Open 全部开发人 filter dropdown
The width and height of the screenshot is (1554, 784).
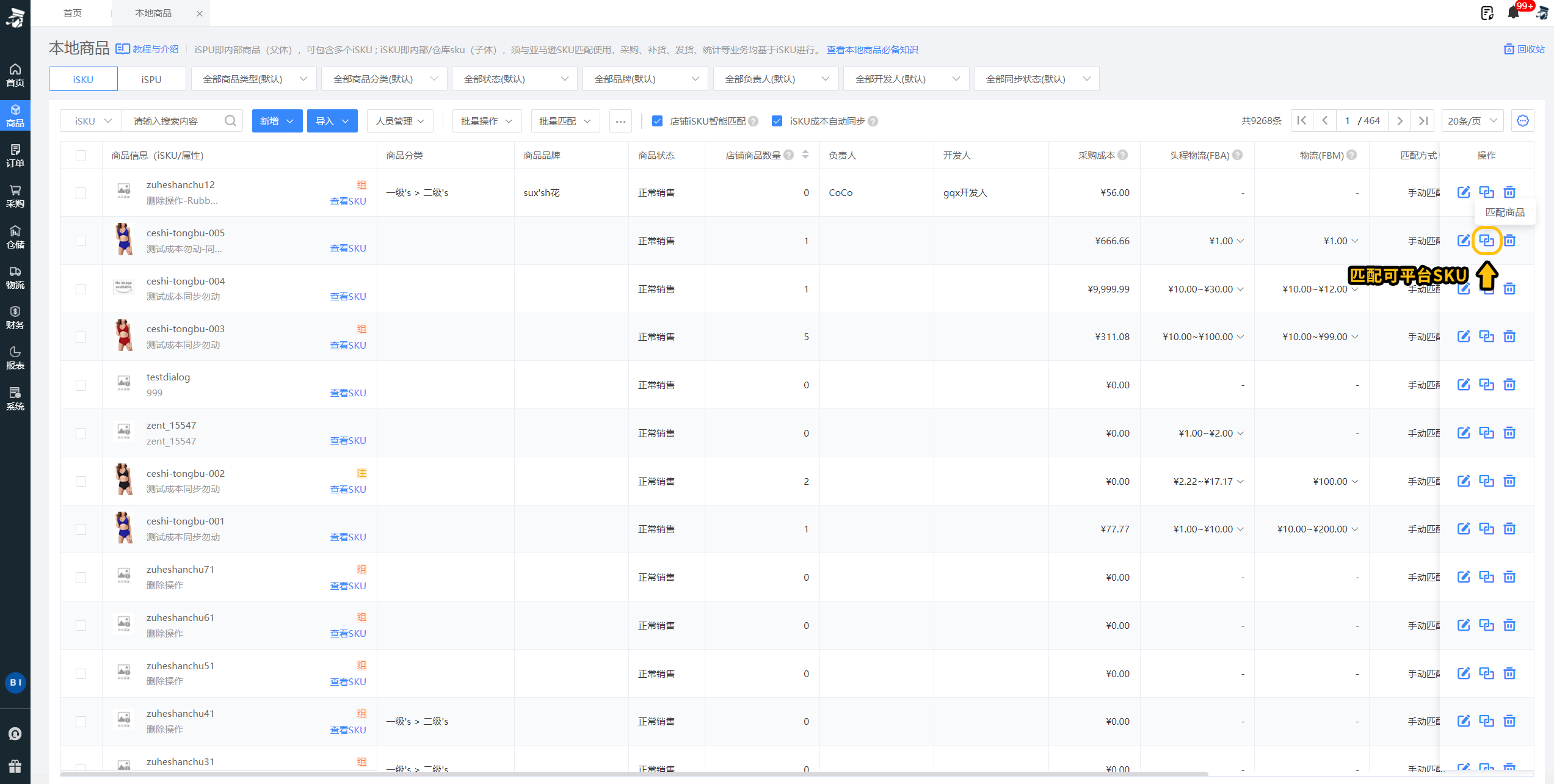click(x=906, y=79)
